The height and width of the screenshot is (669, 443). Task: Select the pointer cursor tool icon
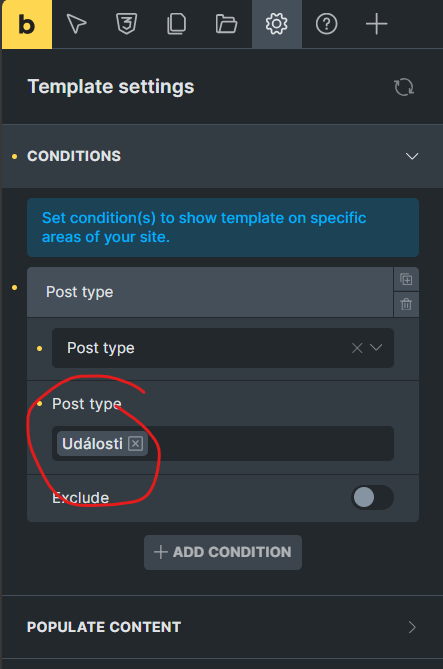pyautogui.click(x=77, y=24)
